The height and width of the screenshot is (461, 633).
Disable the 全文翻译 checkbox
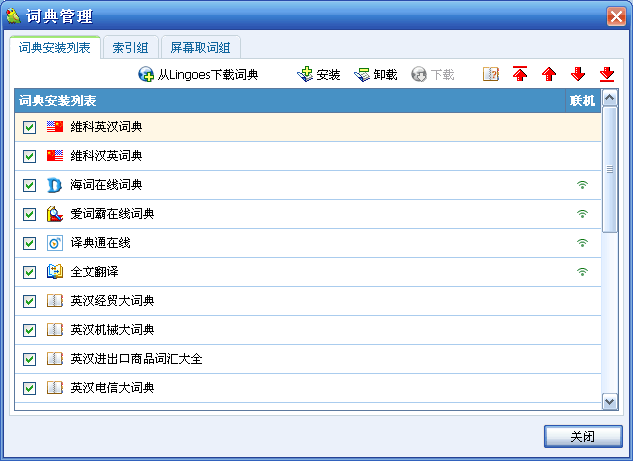[x=29, y=272]
